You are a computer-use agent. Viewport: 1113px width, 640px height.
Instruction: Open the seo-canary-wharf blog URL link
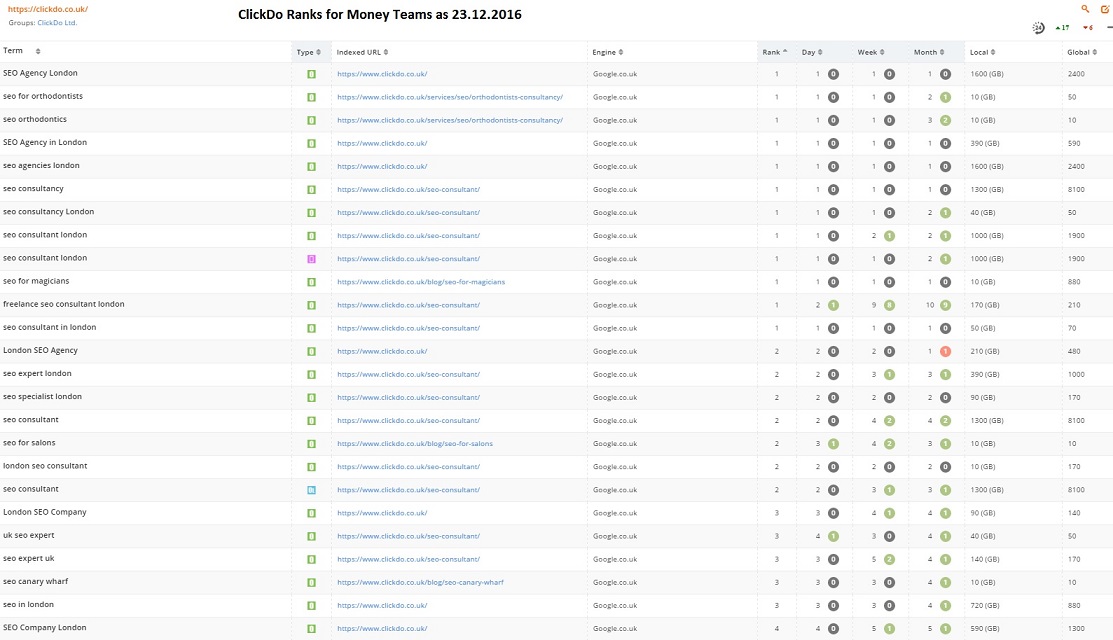coord(420,583)
